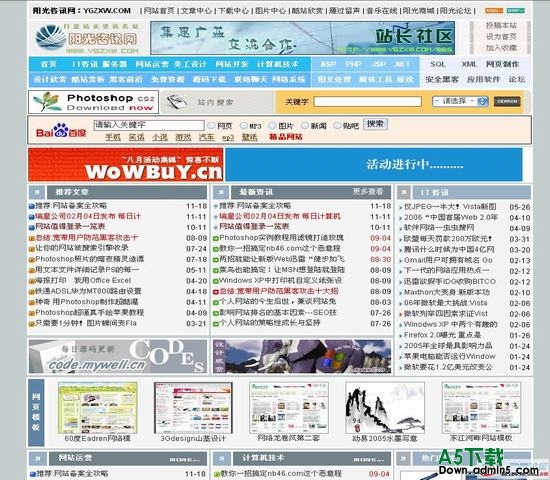The width and height of the screenshot is (550, 480).
Task: Open article Windows XP中打印机自定义纸张设
Action: [x=280, y=280]
